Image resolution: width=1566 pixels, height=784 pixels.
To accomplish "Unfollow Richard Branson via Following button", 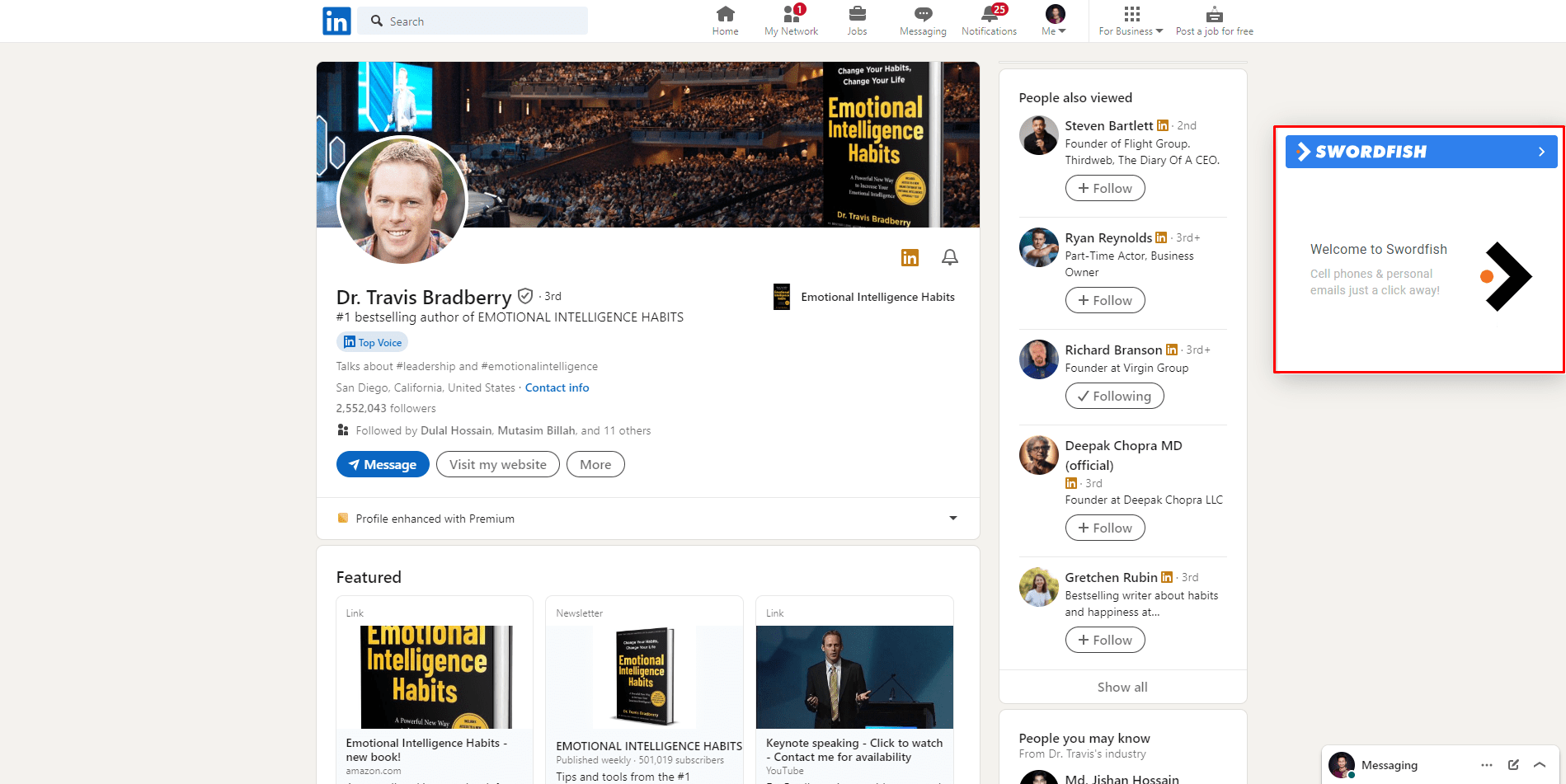I will (1114, 396).
